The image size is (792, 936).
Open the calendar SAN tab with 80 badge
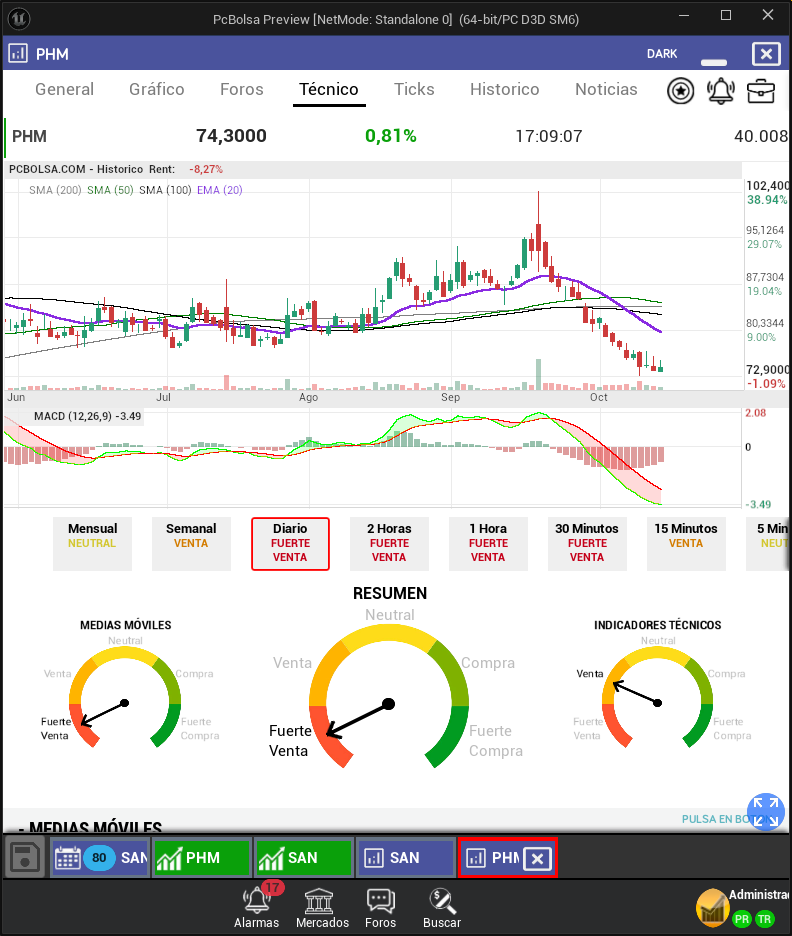(x=100, y=858)
